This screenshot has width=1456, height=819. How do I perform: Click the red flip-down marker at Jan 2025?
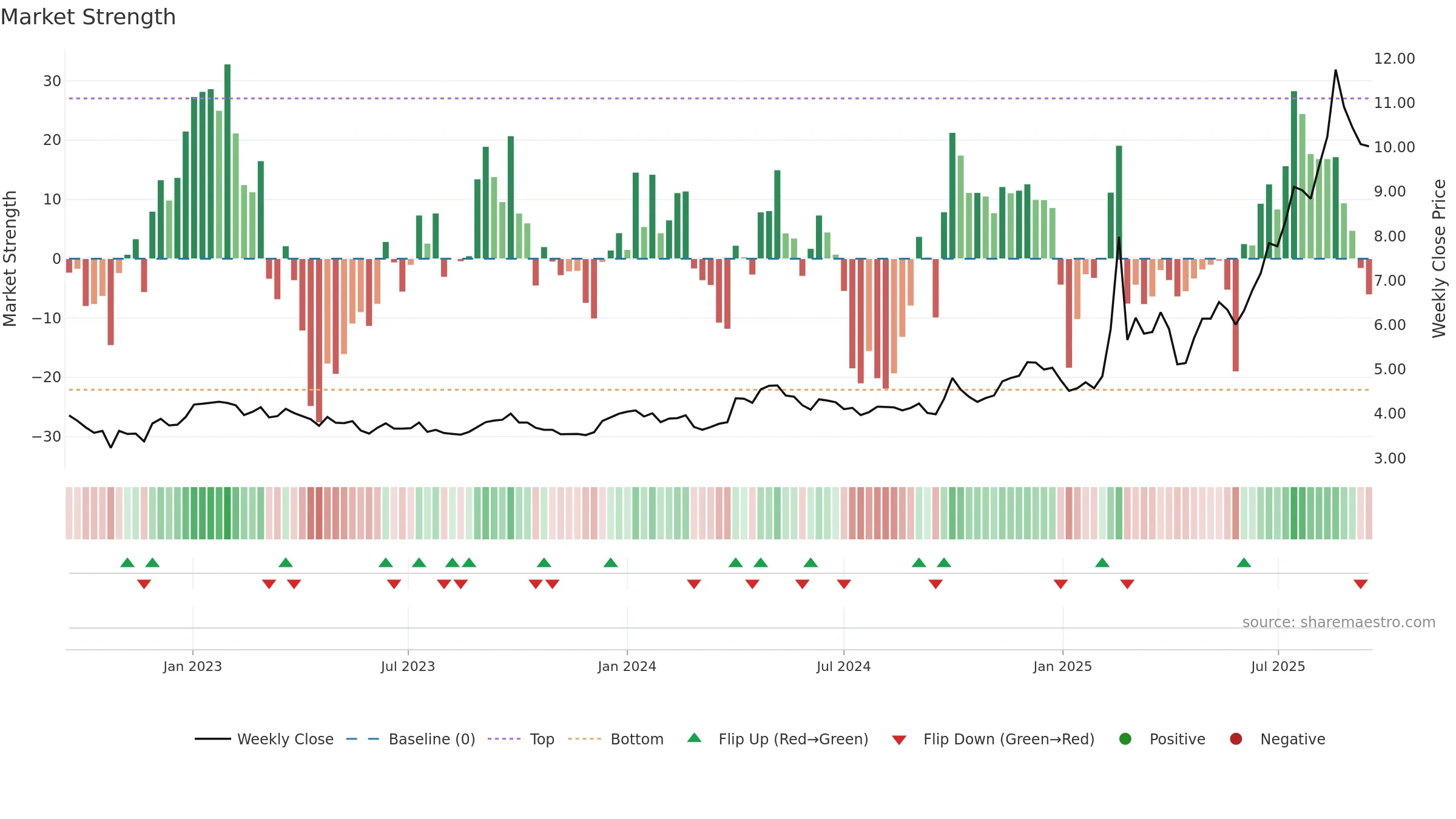pos(1060,584)
